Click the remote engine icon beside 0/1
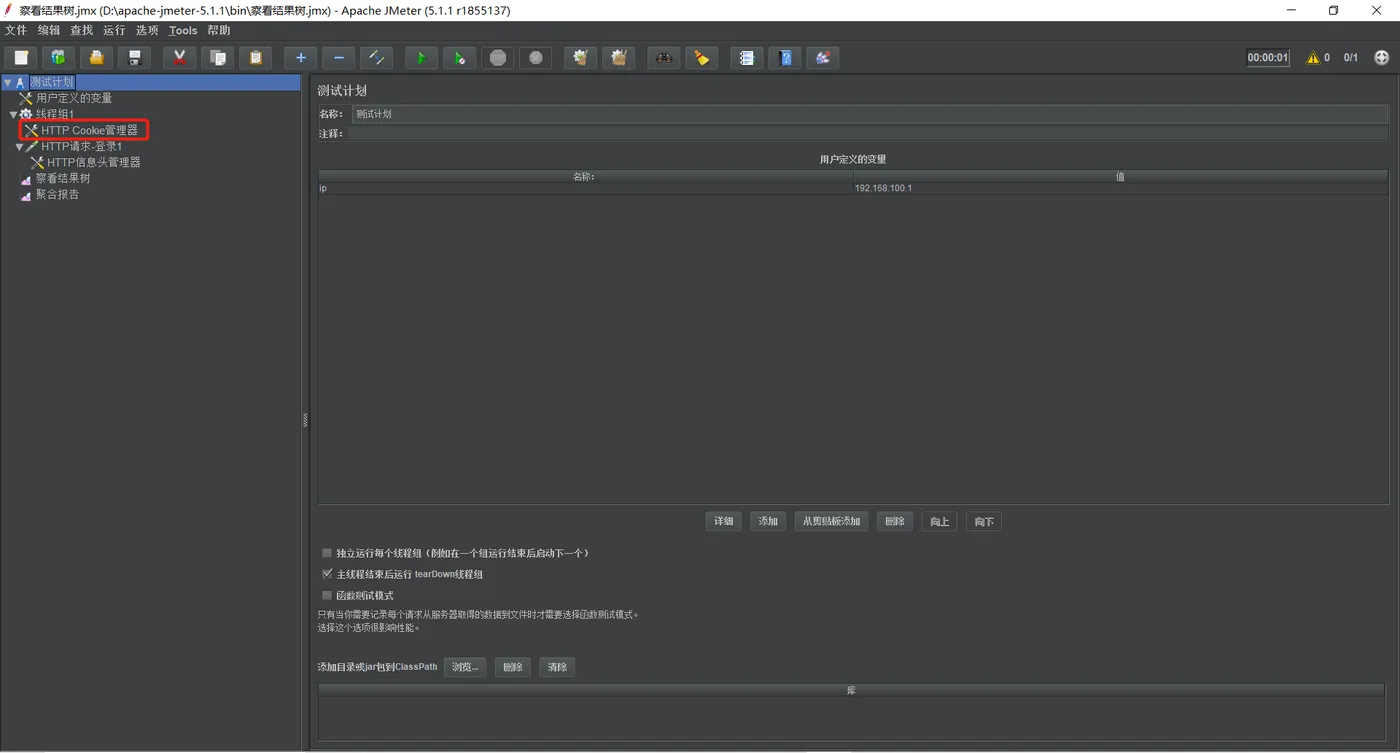 click(x=1382, y=58)
